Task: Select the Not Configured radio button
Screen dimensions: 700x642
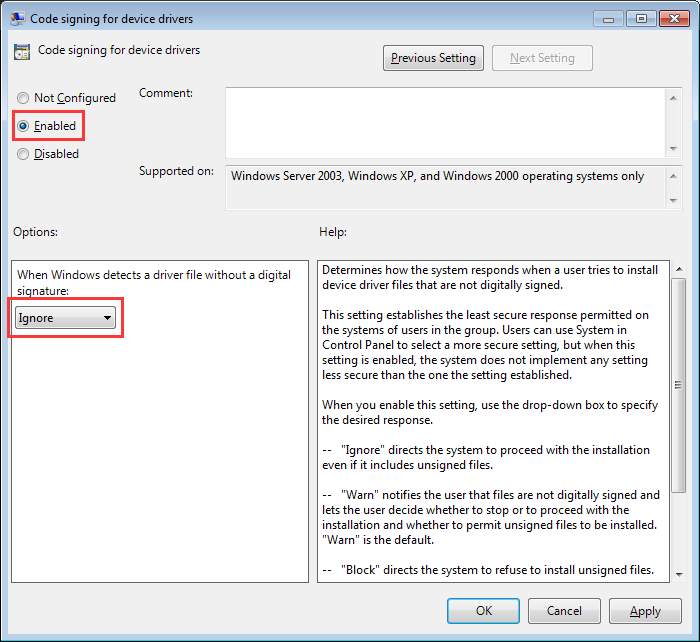Action: (x=23, y=98)
